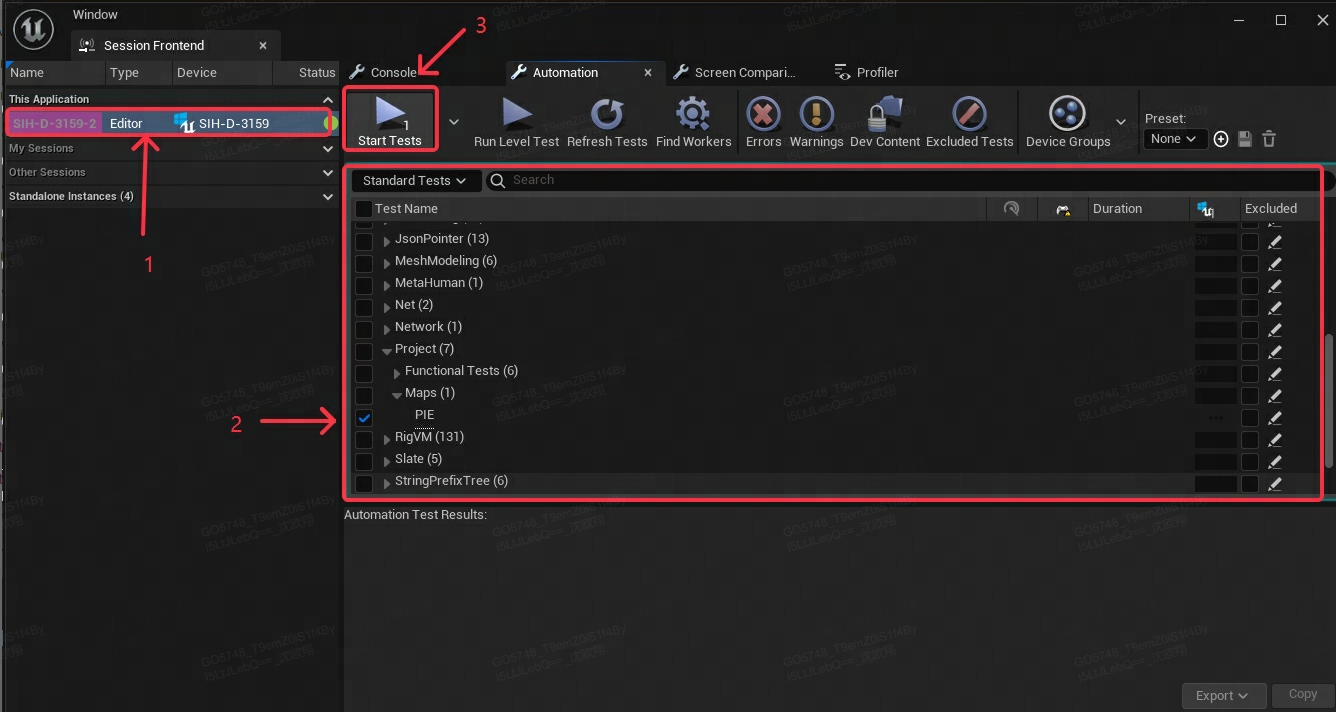Click the test list vertical scrollbar
This screenshot has width=1336, height=712.
1329,400
